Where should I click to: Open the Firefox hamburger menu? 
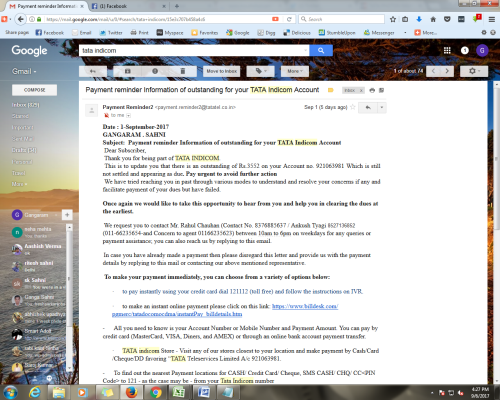tap(492, 19)
